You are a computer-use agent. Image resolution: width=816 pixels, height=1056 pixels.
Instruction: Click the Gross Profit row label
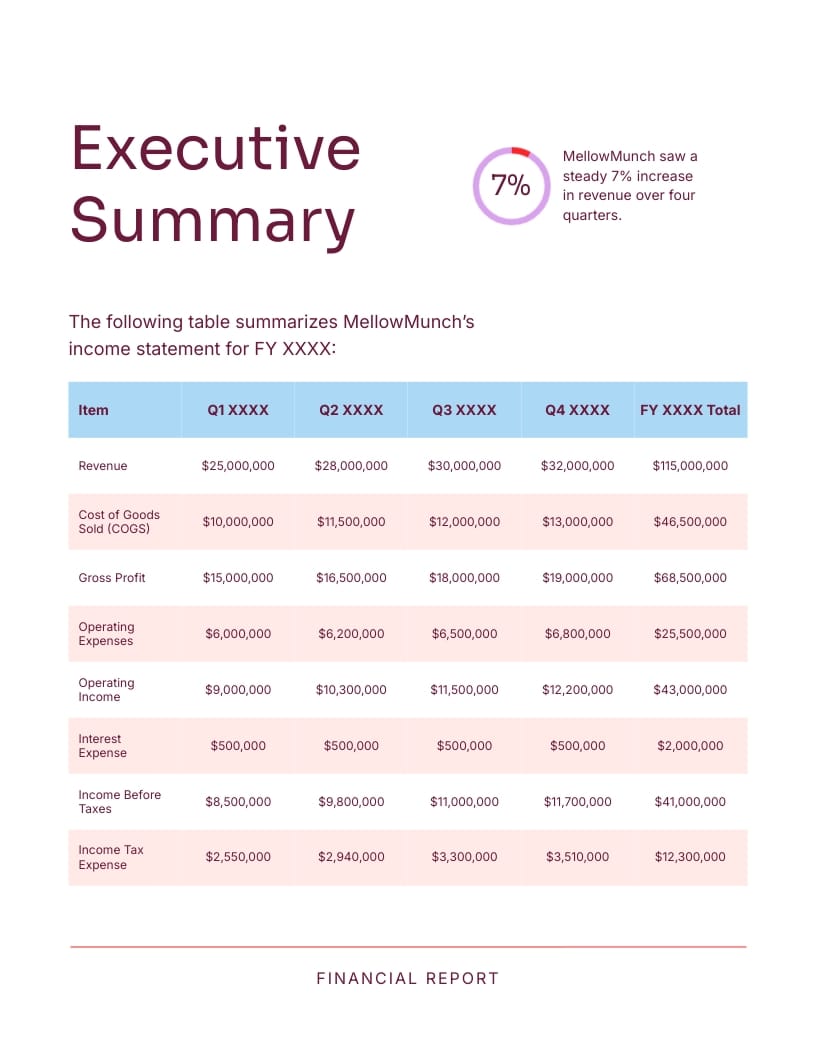point(112,578)
